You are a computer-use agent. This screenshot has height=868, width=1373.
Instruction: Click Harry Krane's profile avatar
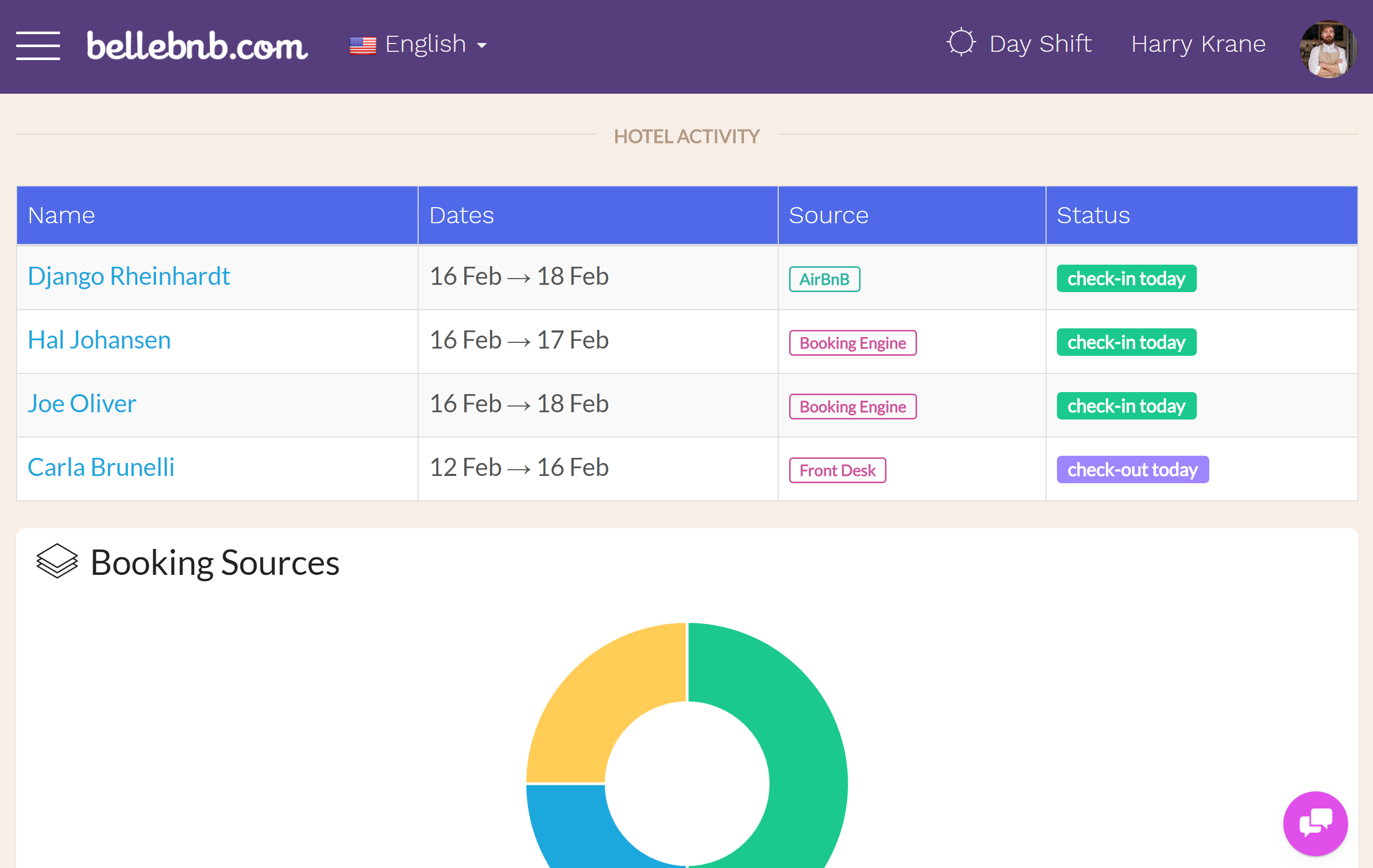(x=1328, y=49)
